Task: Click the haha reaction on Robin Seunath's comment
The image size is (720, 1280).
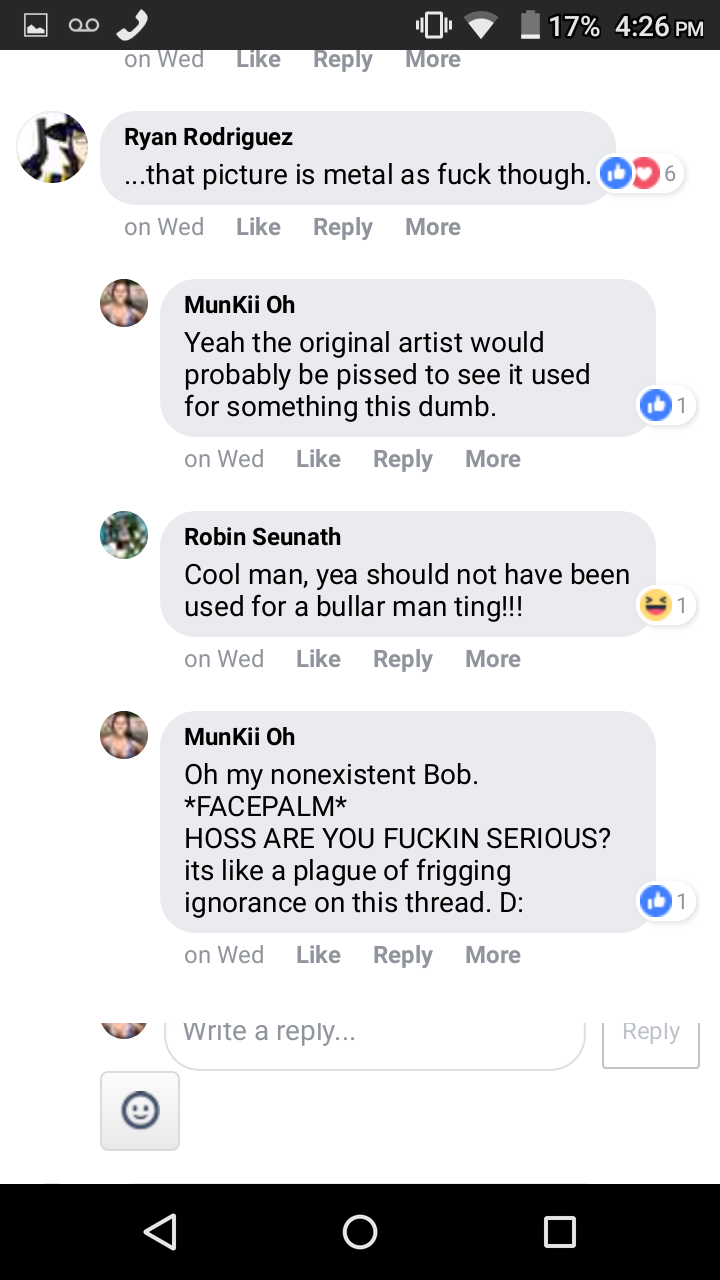Action: (x=656, y=605)
